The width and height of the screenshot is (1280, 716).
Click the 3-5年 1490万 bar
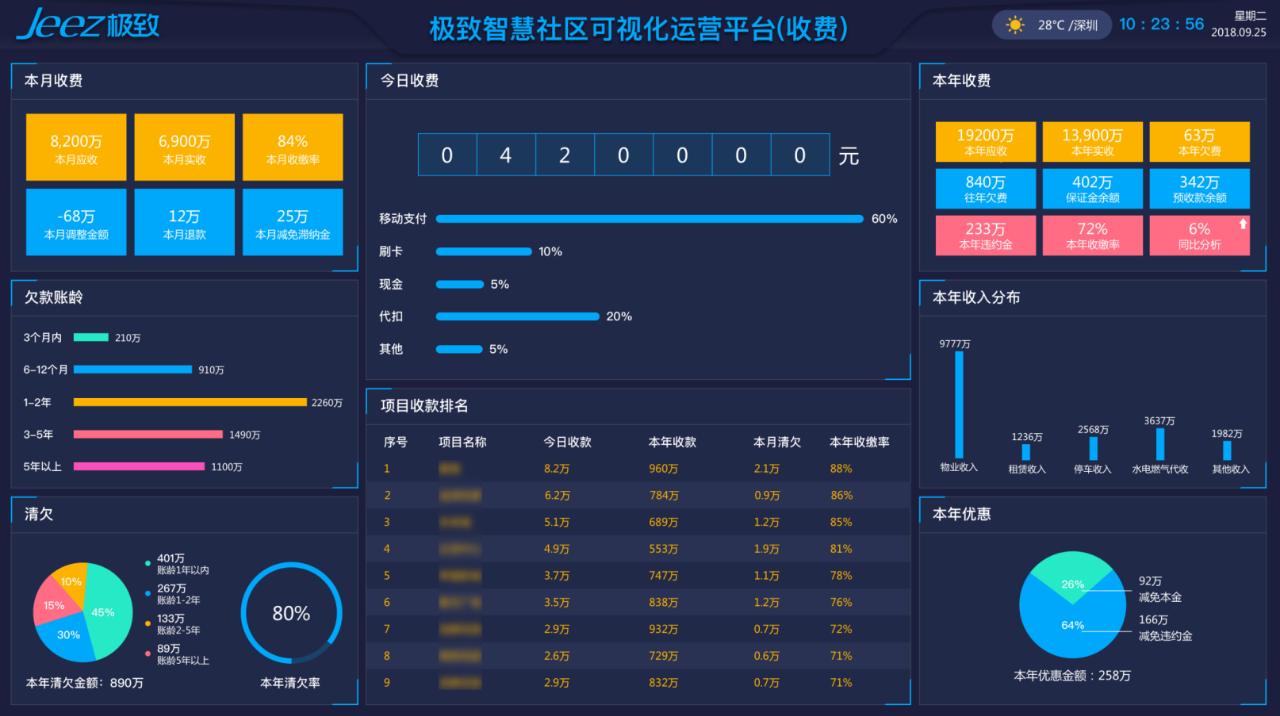(x=148, y=435)
